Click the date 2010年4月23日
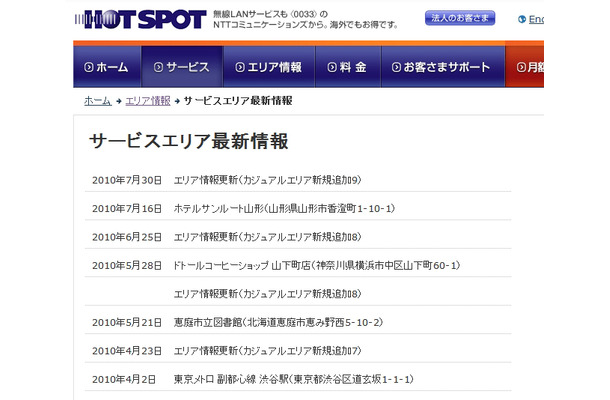 [127, 351]
